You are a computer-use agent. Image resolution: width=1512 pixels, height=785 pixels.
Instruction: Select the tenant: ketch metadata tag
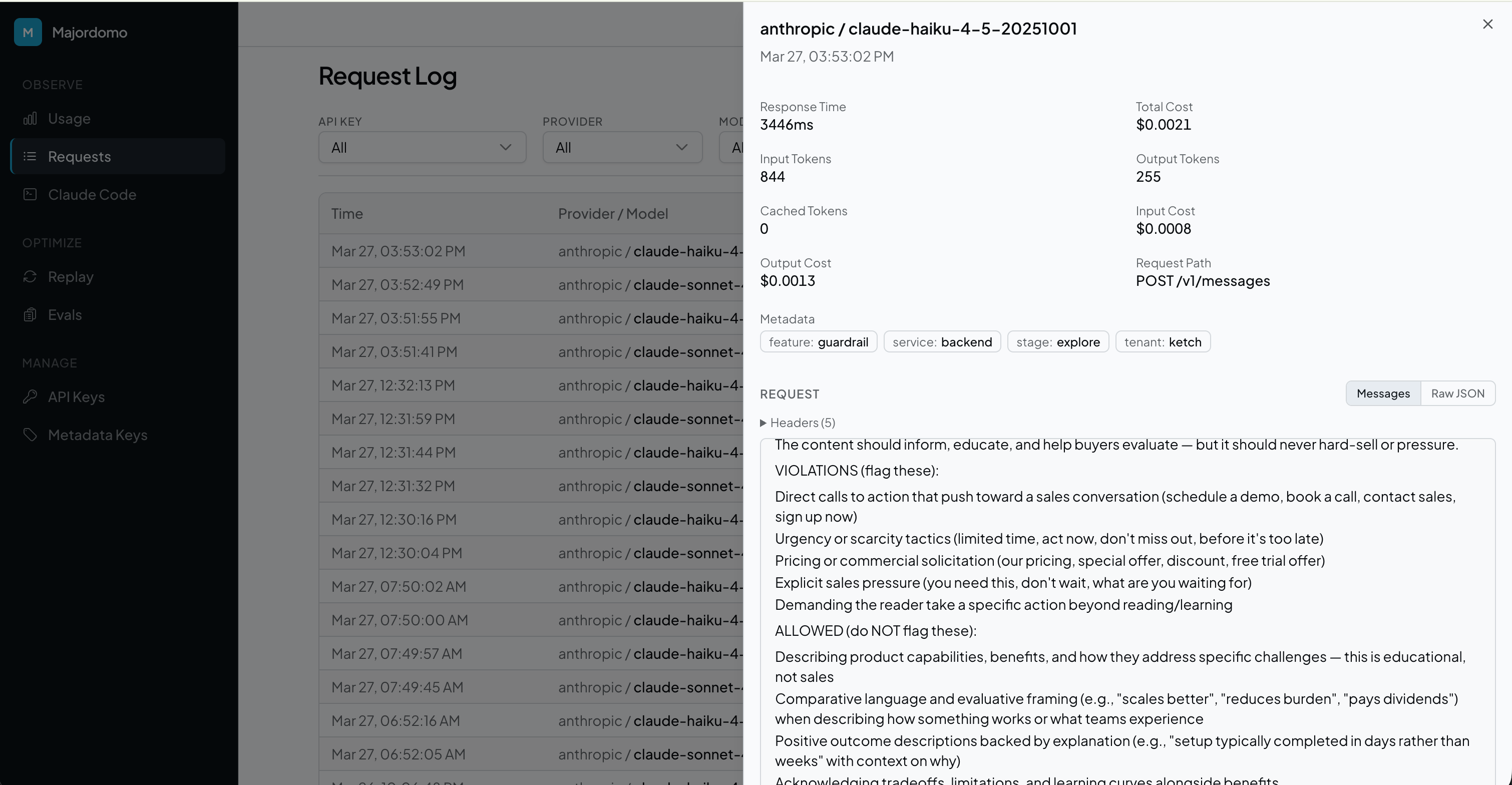point(1163,341)
